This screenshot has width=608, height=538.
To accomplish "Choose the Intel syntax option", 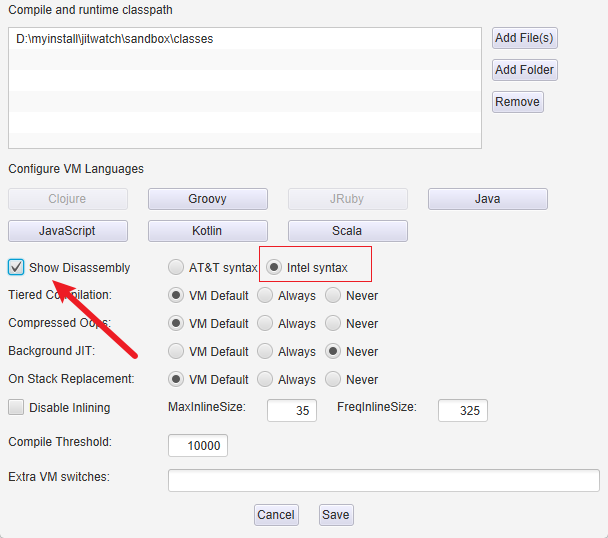I will 275,267.
